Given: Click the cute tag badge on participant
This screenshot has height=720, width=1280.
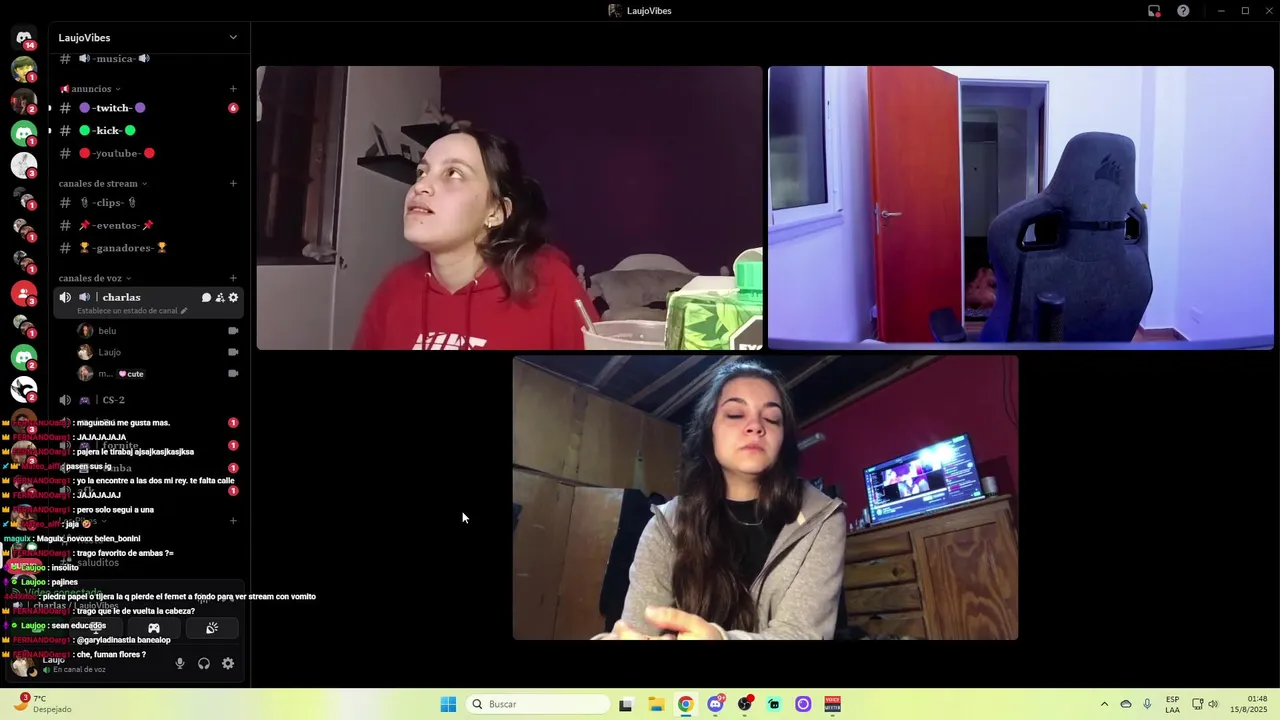Looking at the screenshot, I should point(131,374).
